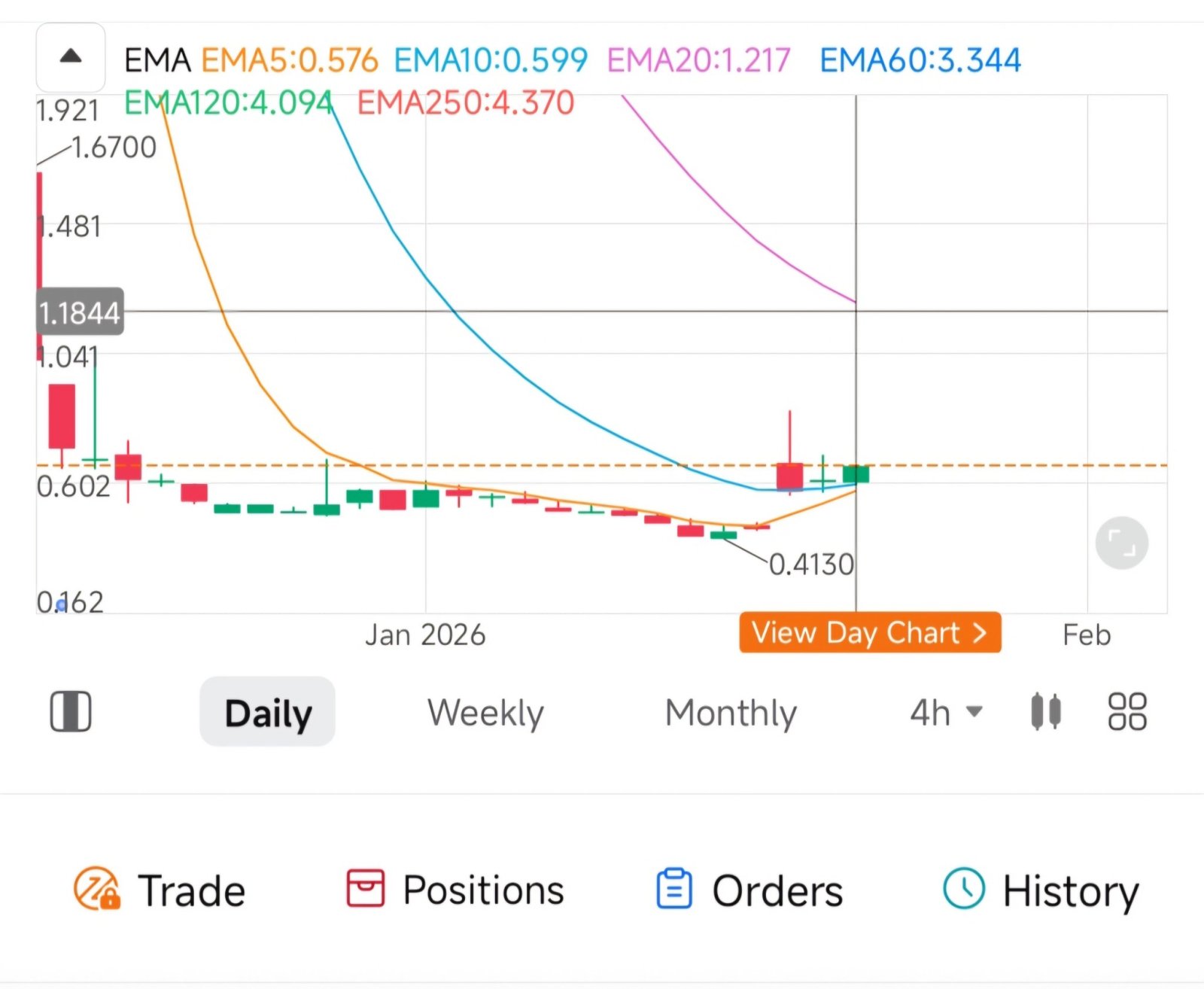Open the Trade screen
The image size is (1204, 989).
click(x=160, y=889)
